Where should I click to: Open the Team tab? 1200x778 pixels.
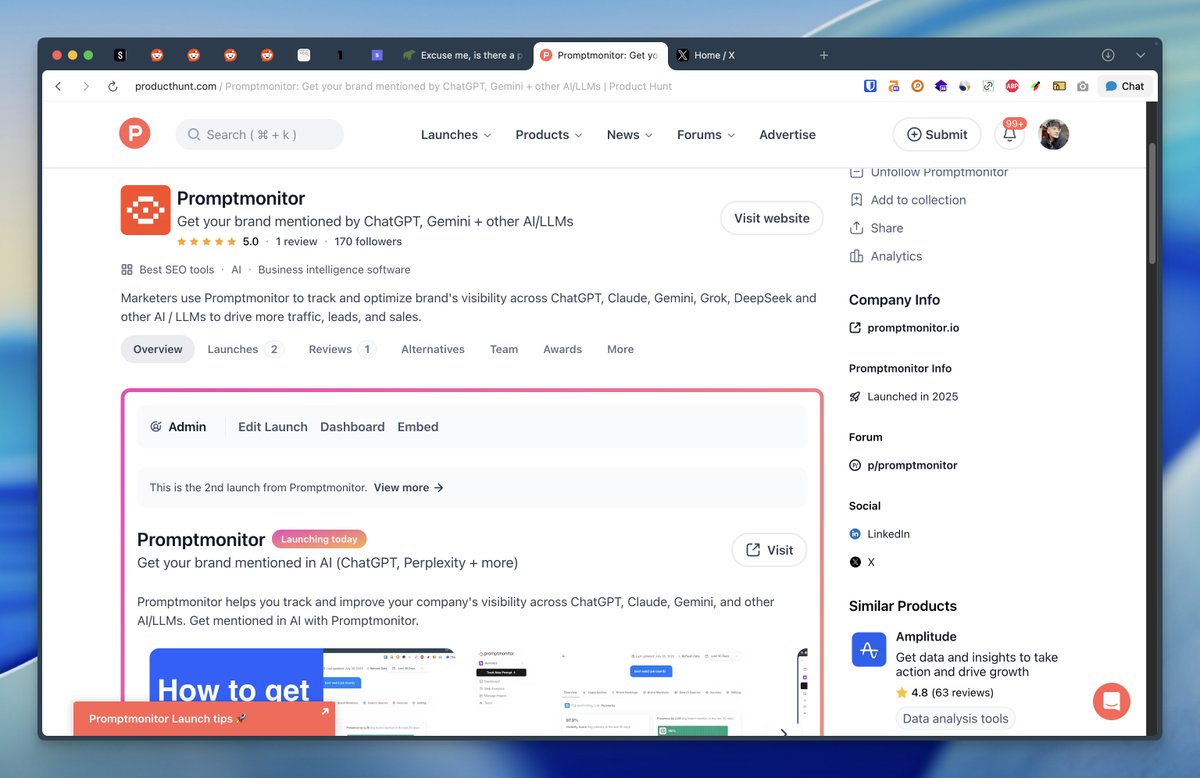coord(504,349)
